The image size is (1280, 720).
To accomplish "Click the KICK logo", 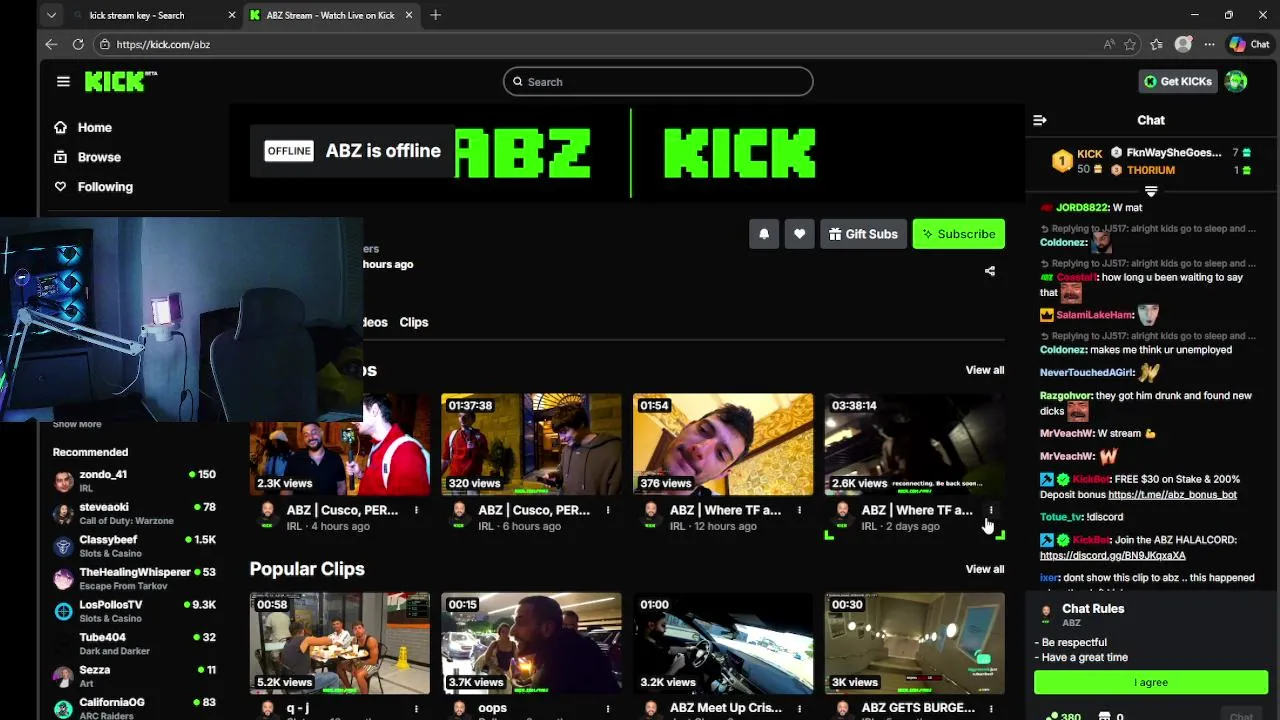I will click(x=120, y=81).
